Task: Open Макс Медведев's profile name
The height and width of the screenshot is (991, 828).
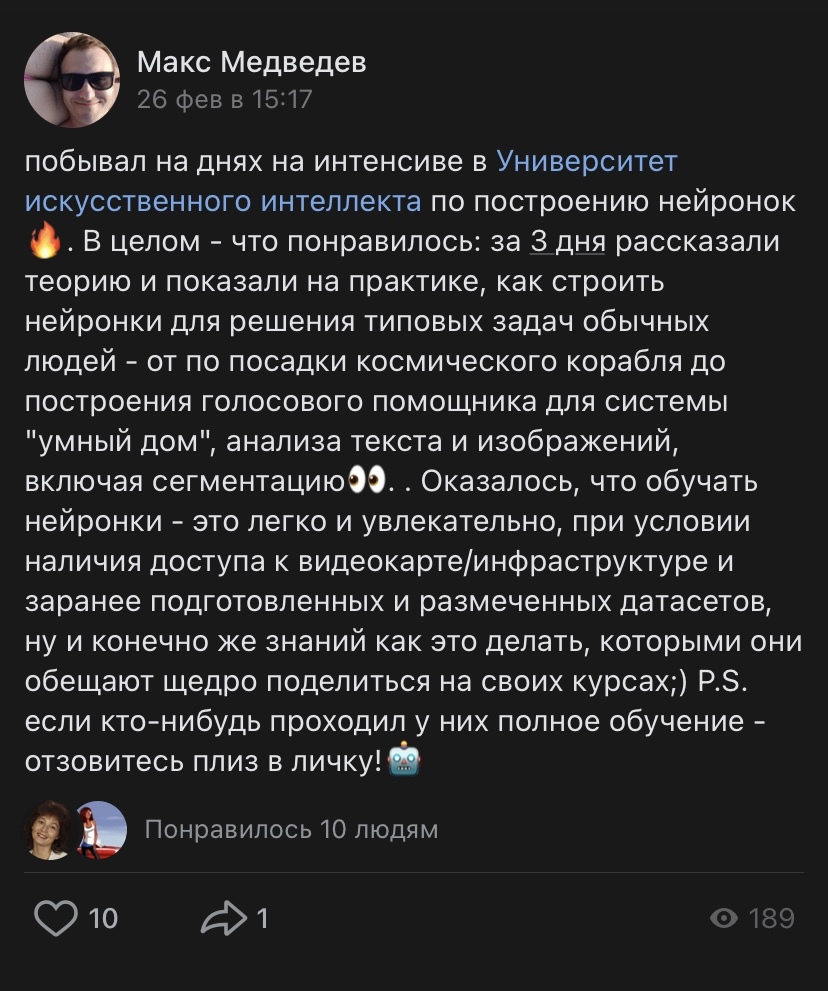Action: pos(252,62)
